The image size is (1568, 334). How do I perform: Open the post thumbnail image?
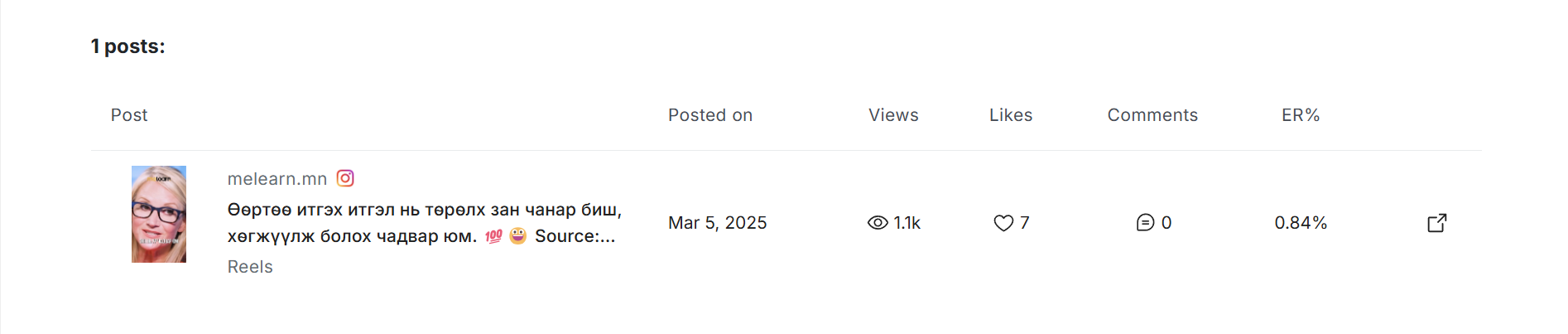(159, 214)
